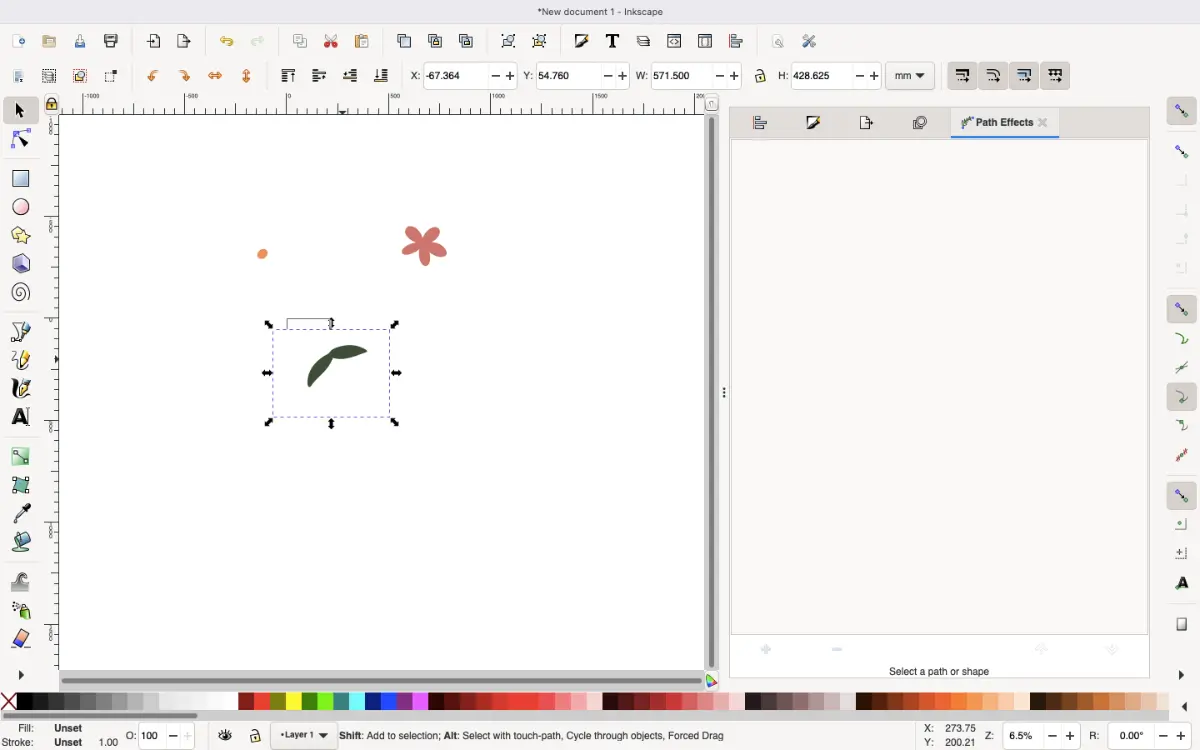The height and width of the screenshot is (750, 1200).
Task: Click the plus button to add a path effect
Action: pyautogui.click(x=765, y=649)
